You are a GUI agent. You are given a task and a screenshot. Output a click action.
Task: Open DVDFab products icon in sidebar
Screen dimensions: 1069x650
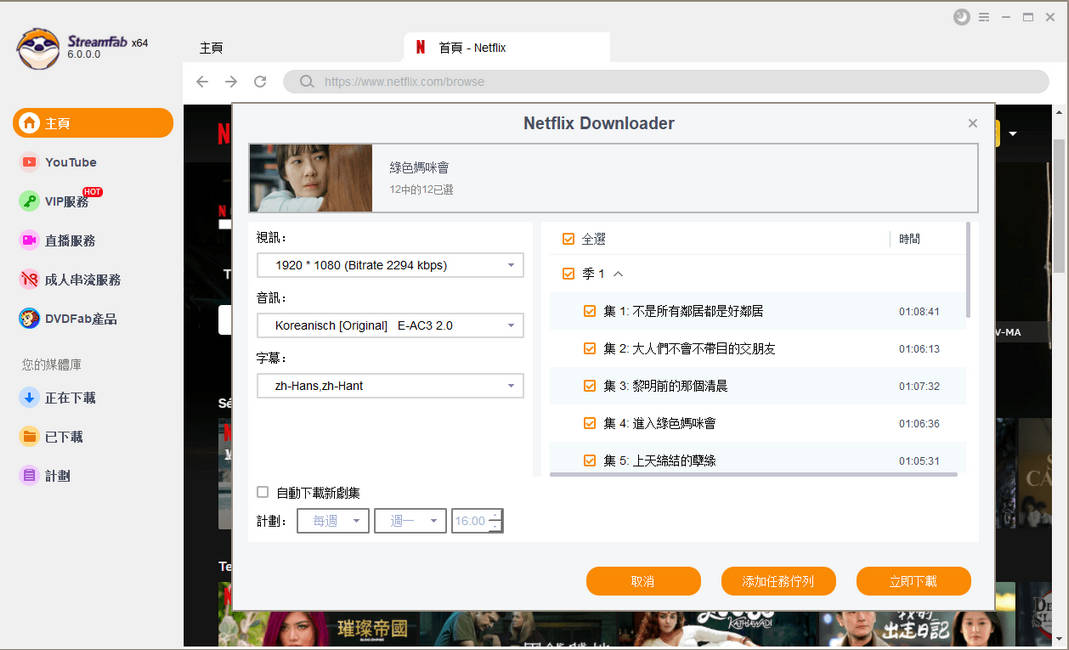[29, 319]
